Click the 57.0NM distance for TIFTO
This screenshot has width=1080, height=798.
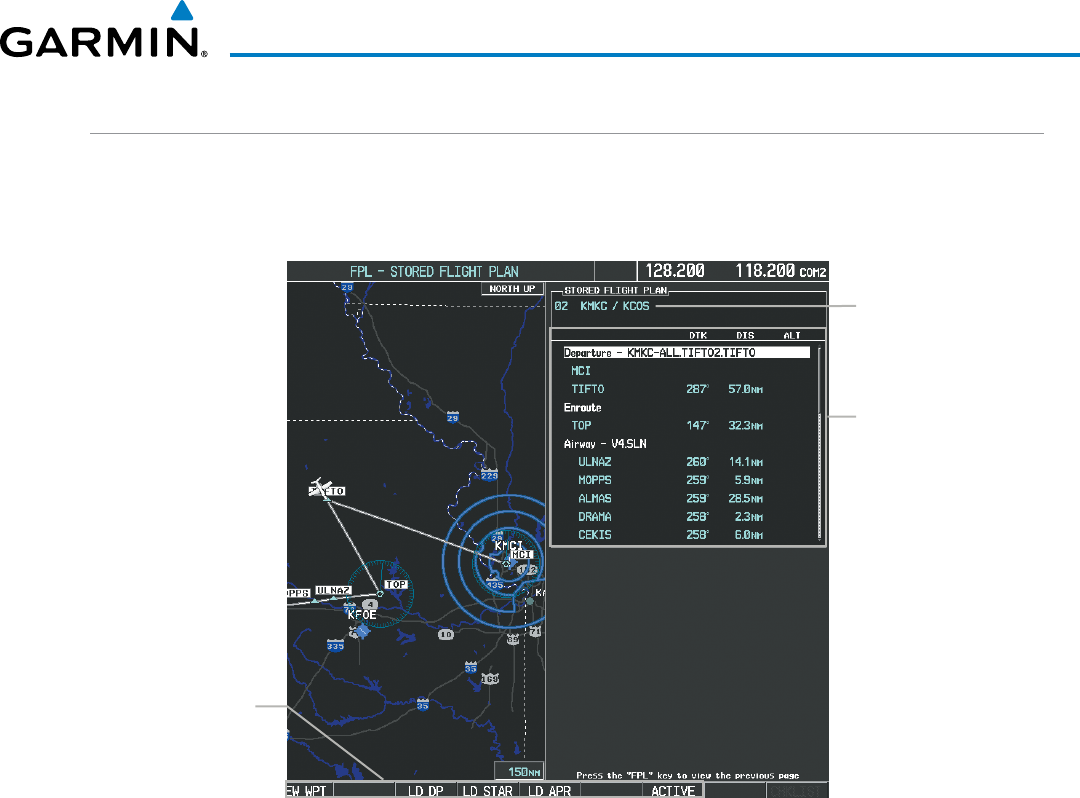coord(745,389)
